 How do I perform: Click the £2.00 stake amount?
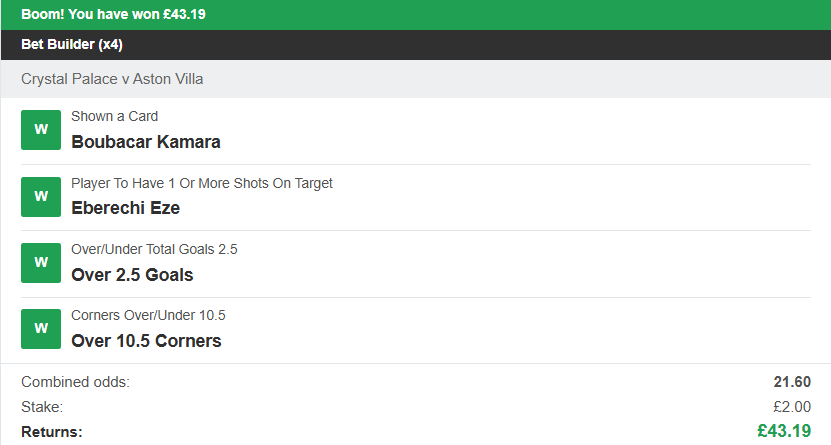(790, 407)
